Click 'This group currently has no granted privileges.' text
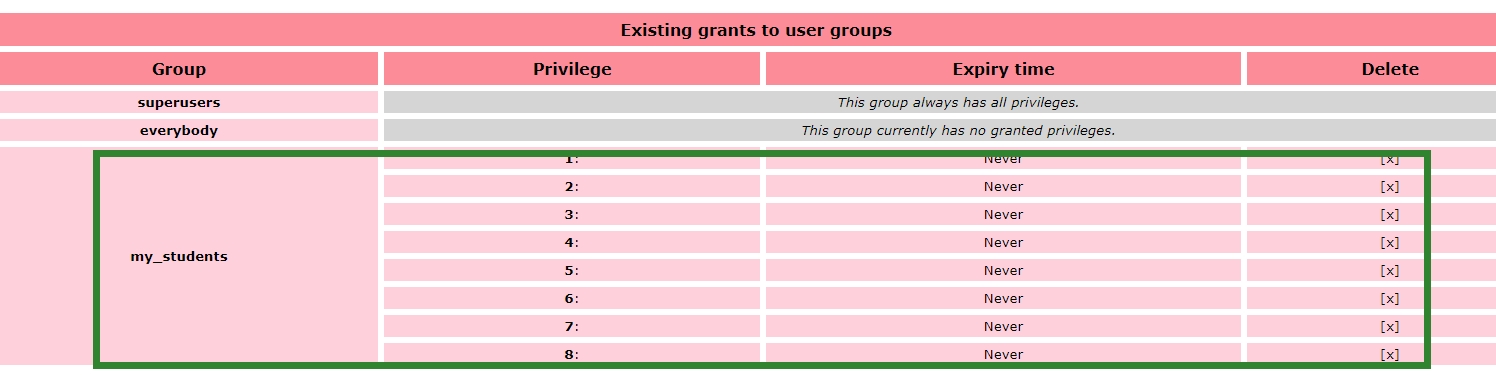Screen dimensions: 1496x375 (958, 130)
